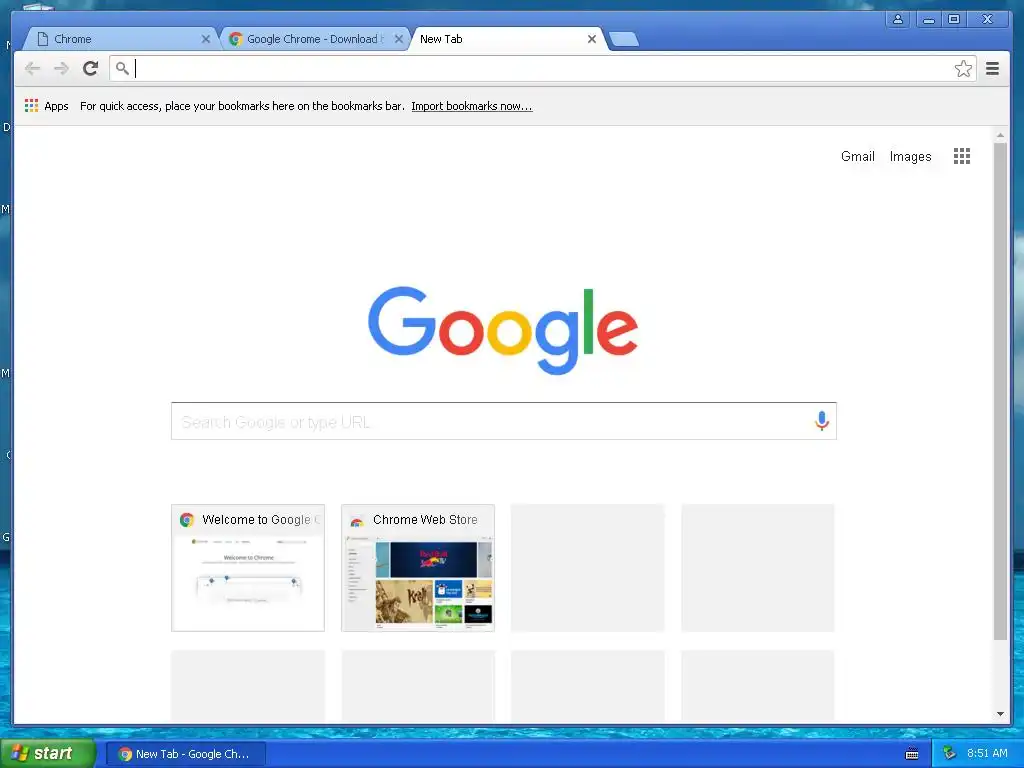The image size is (1024, 768).
Task: Start voice search with microphone icon
Action: point(822,421)
